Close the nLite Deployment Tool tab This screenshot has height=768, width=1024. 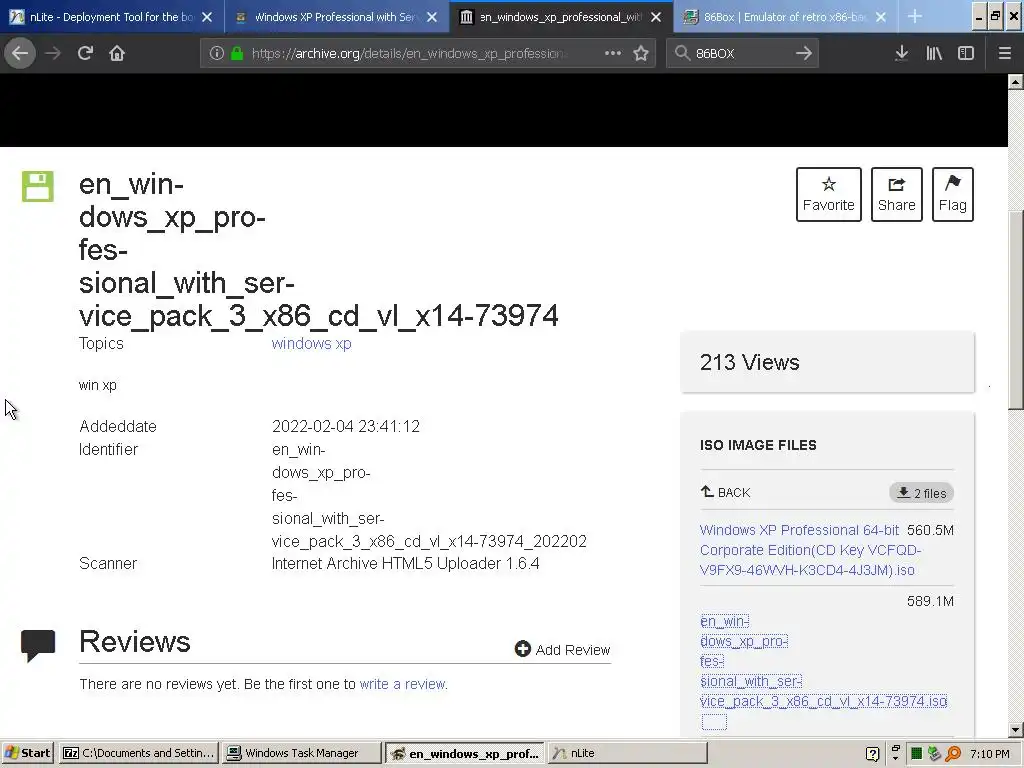tap(207, 17)
